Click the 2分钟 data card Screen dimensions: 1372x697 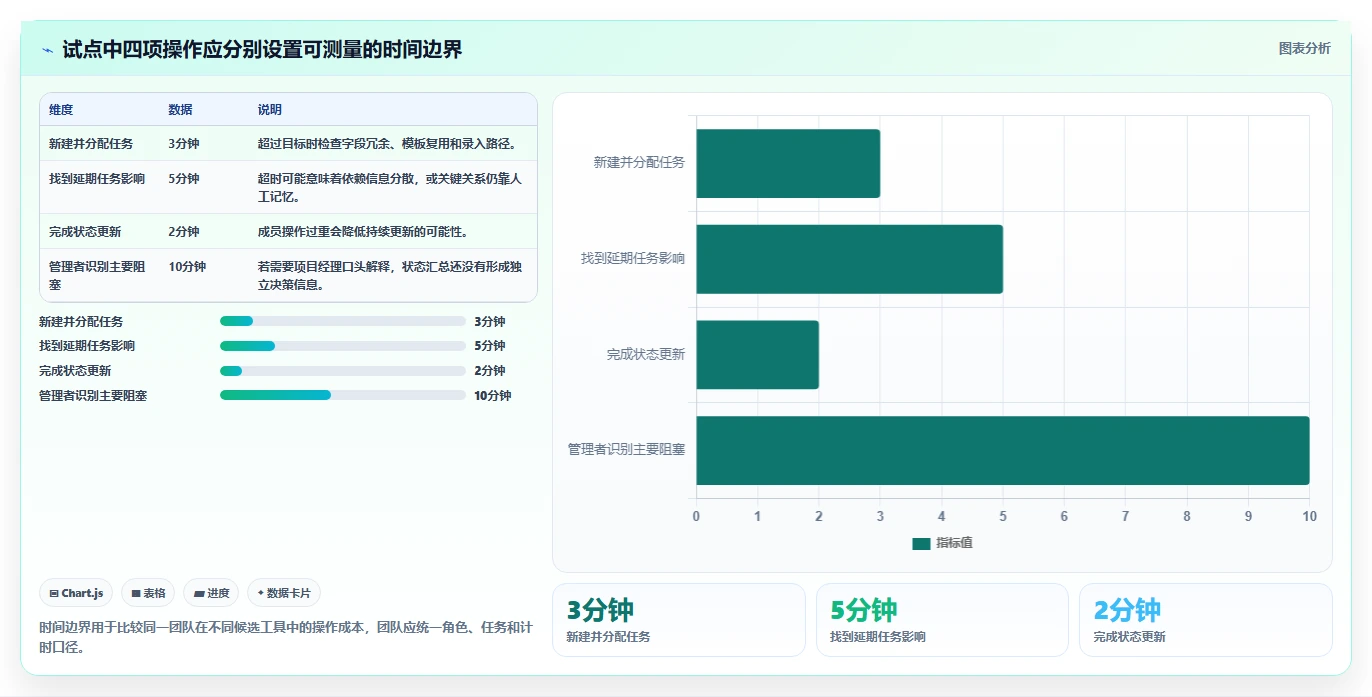[1206, 620]
